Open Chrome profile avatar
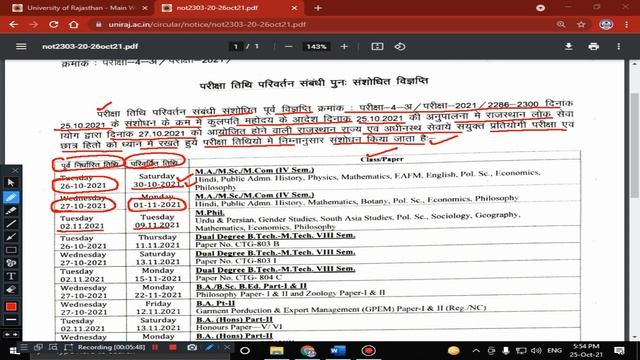Screen dimensions: 640x360 (x=606, y=24)
